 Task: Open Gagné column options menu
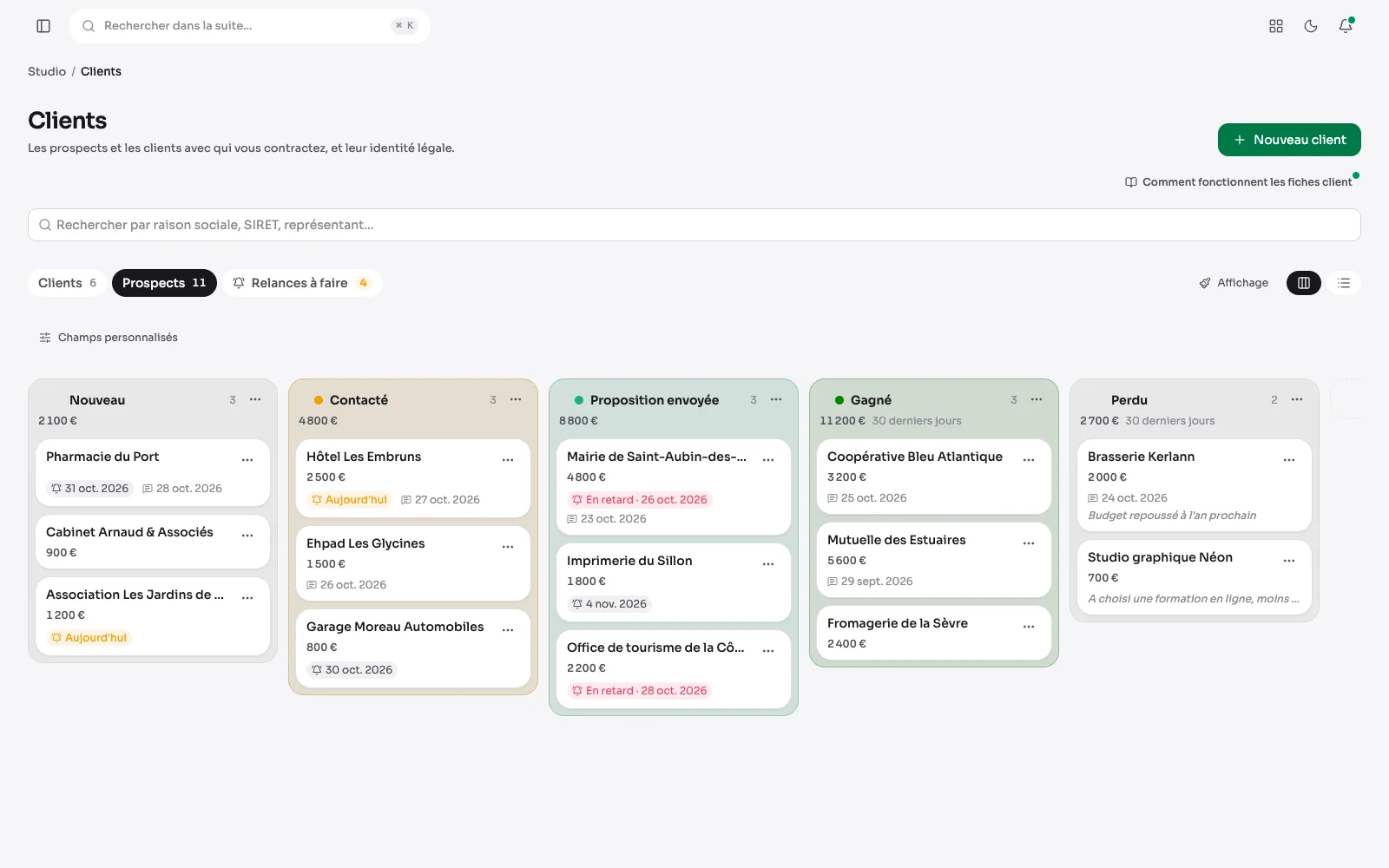pyautogui.click(x=1037, y=399)
